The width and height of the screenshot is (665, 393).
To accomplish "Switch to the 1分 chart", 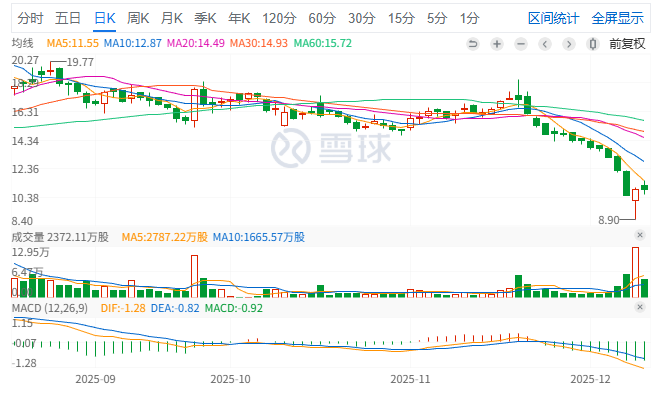I will tap(469, 18).
